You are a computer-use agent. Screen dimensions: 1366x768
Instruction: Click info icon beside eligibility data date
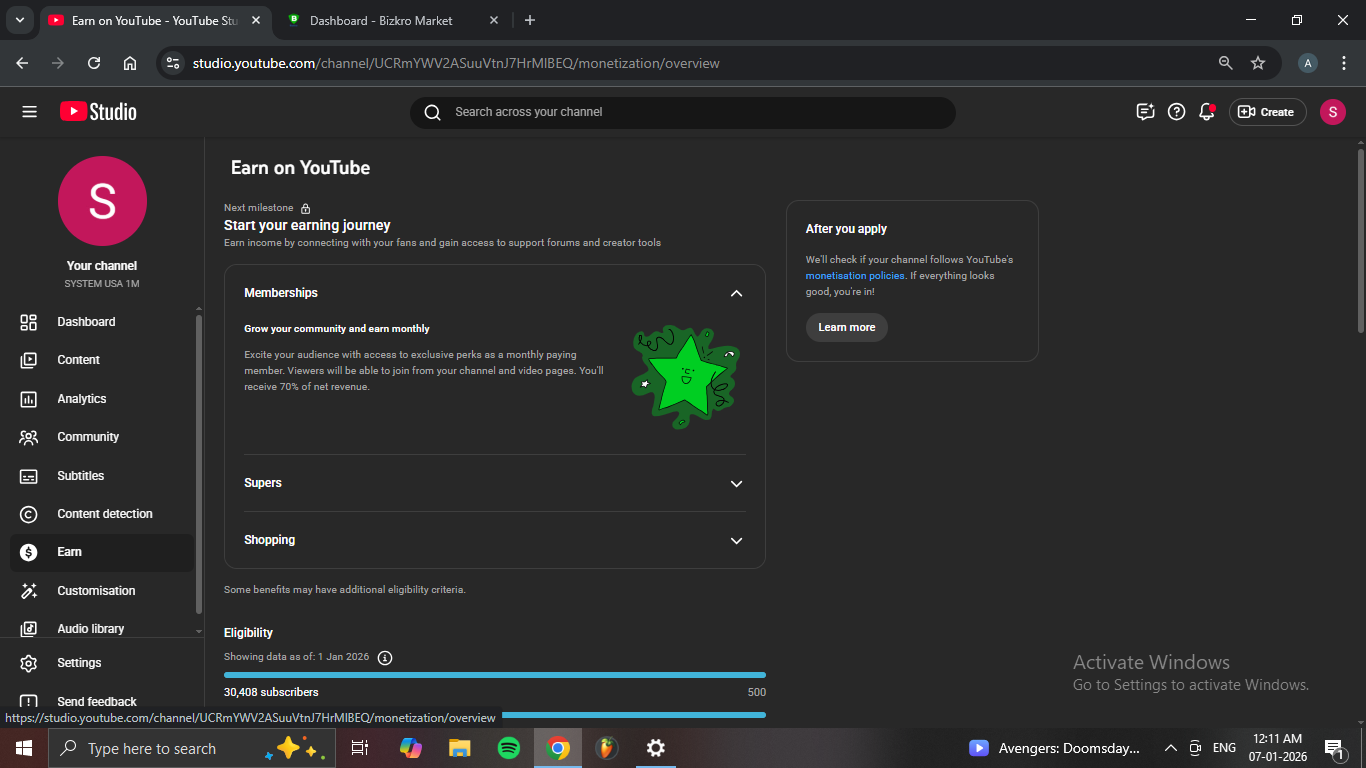(x=385, y=657)
